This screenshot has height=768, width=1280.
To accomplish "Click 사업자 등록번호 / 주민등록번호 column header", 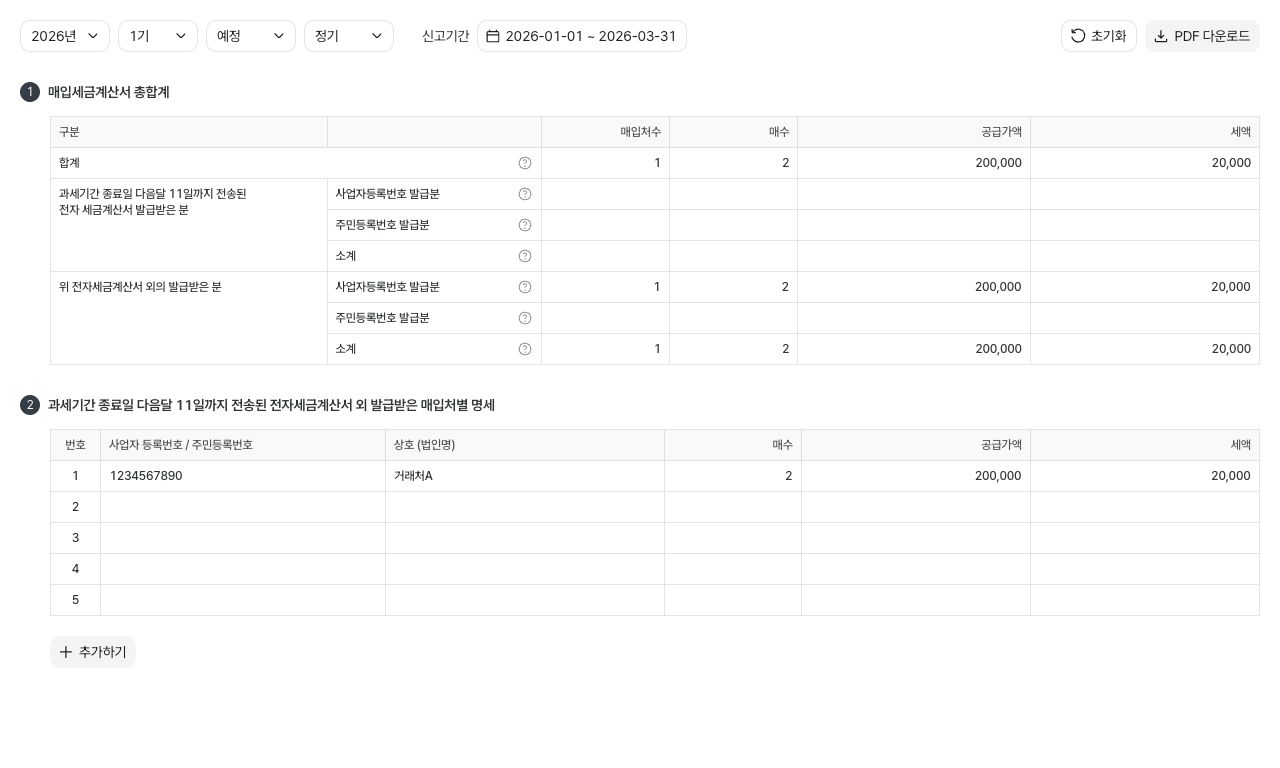I will tap(243, 445).
